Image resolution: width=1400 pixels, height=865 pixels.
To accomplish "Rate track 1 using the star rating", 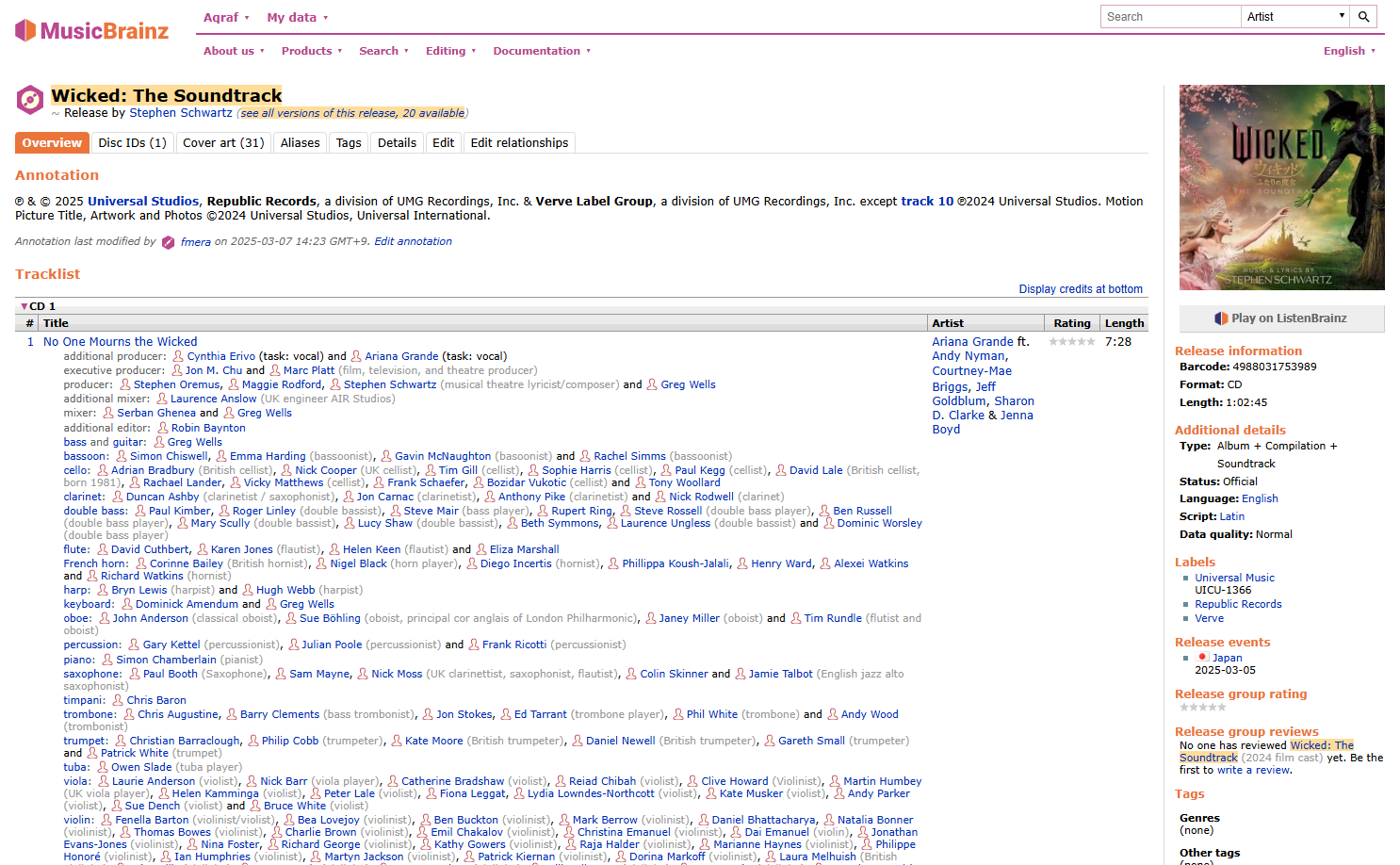I will click(x=1072, y=342).
